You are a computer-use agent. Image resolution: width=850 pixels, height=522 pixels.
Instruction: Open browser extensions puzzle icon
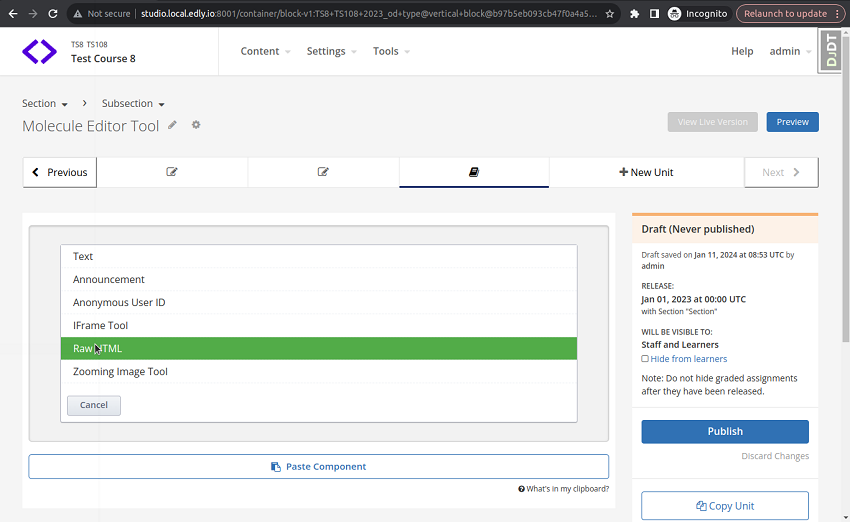[x=634, y=14]
